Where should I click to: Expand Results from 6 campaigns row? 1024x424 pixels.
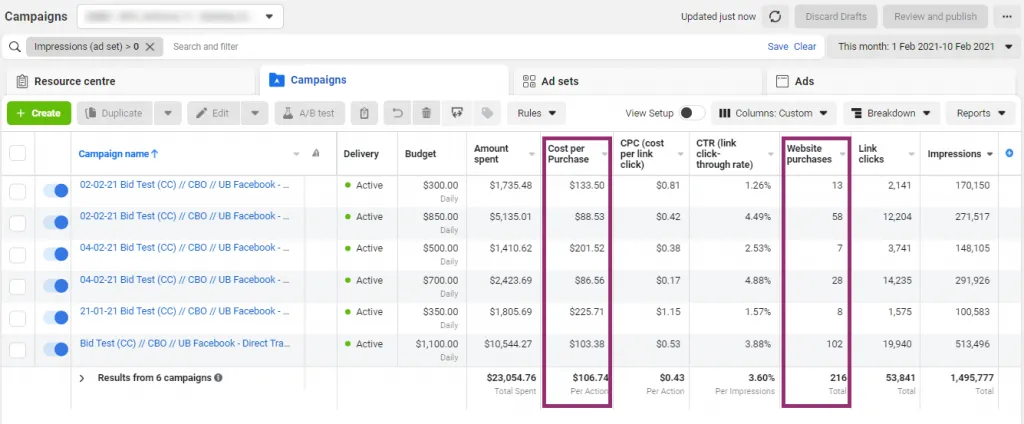point(82,378)
